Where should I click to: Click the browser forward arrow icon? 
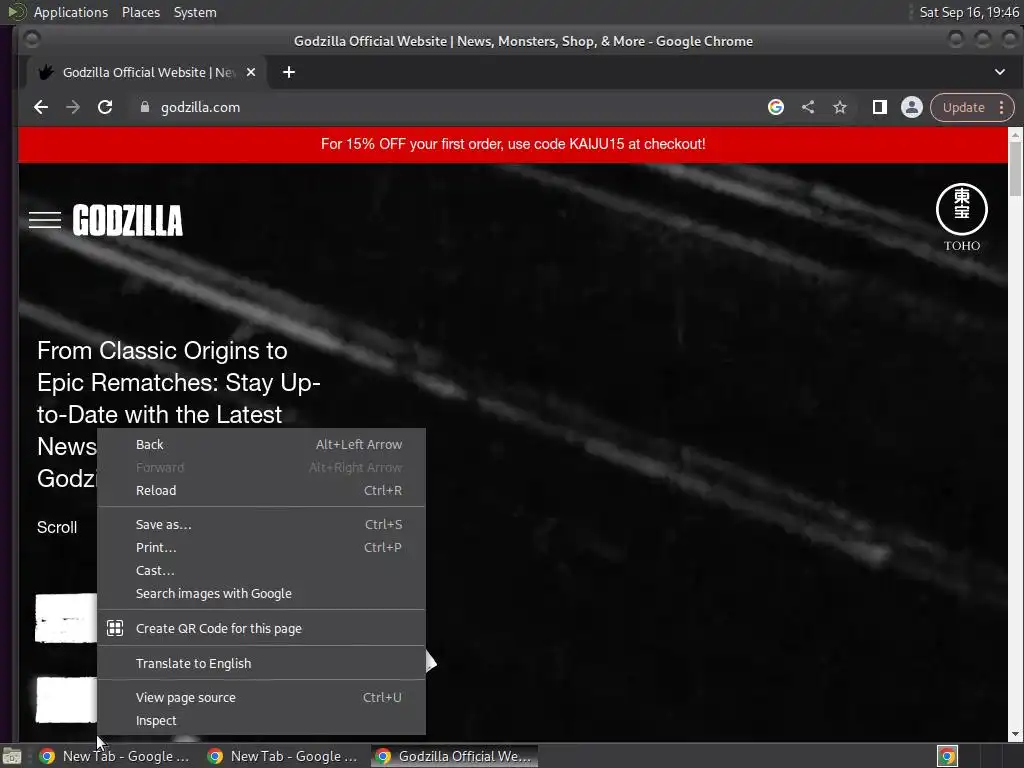tap(73, 107)
